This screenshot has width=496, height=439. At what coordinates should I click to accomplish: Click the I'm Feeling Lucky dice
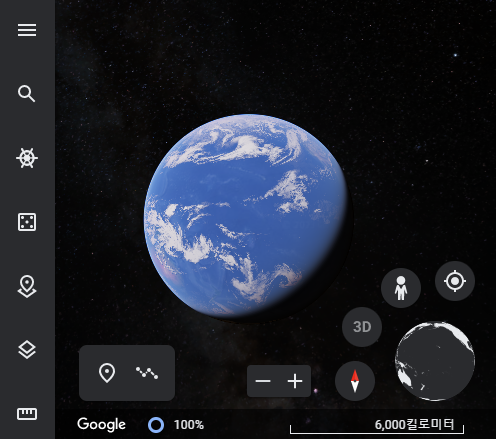(27, 222)
